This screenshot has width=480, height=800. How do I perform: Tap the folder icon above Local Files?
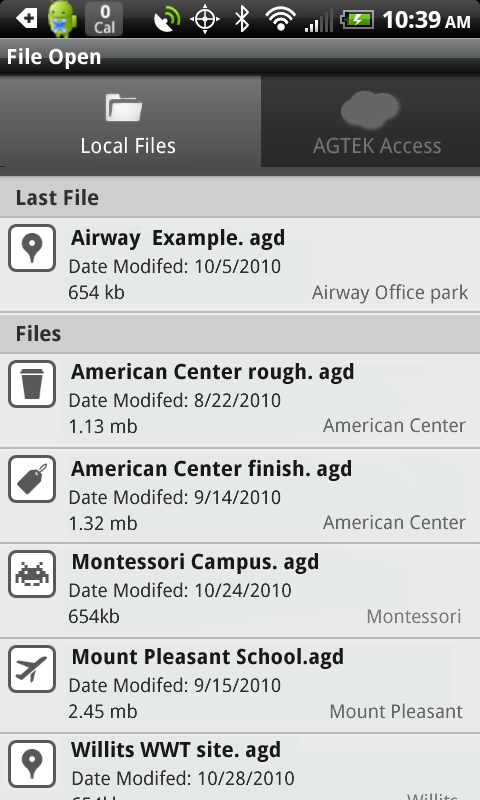124,108
